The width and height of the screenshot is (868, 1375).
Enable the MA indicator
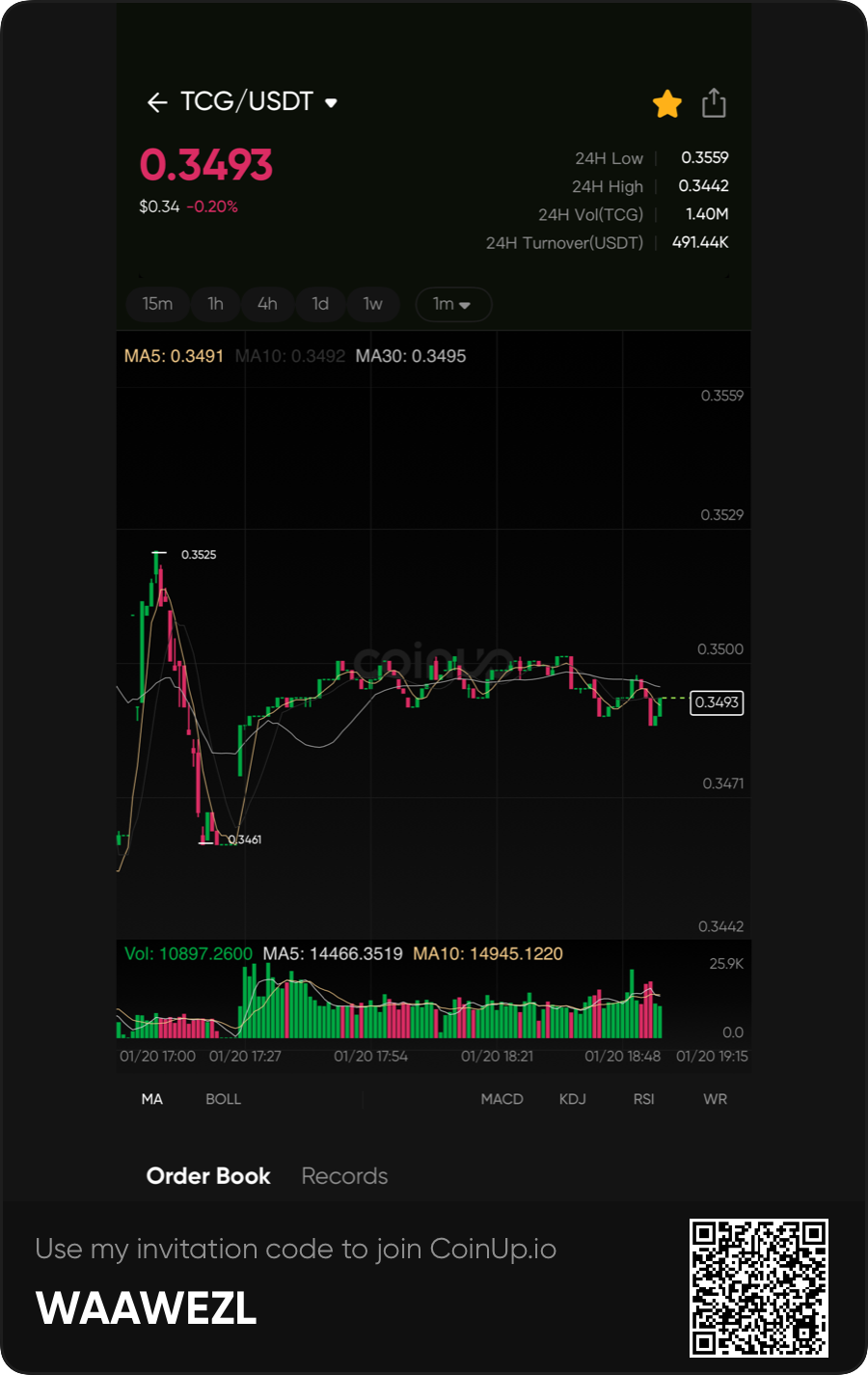point(152,1099)
